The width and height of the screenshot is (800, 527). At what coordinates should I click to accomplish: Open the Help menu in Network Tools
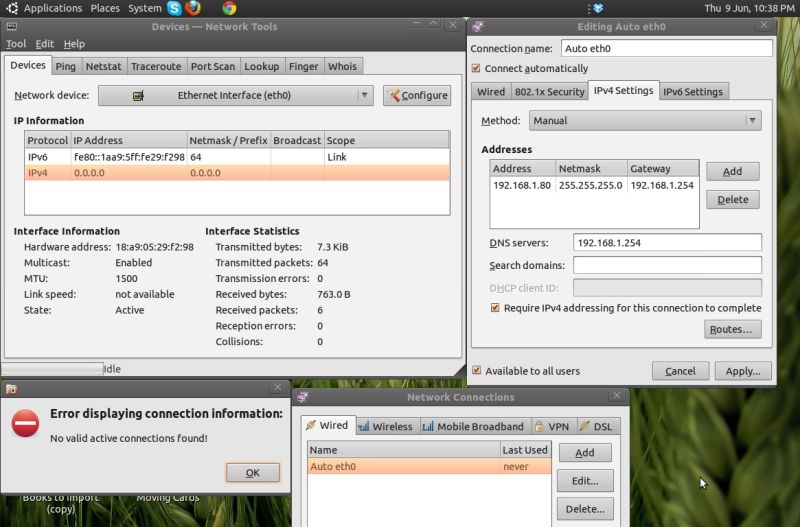74,44
